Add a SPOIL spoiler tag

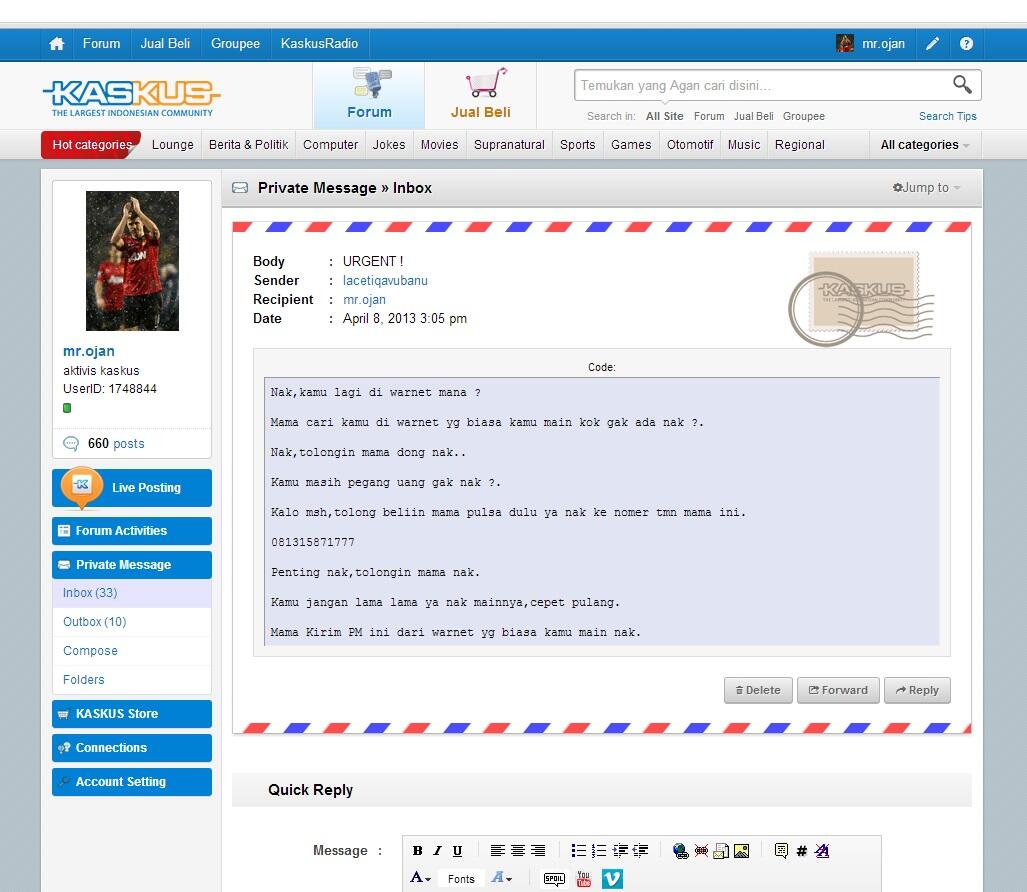click(x=553, y=878)
